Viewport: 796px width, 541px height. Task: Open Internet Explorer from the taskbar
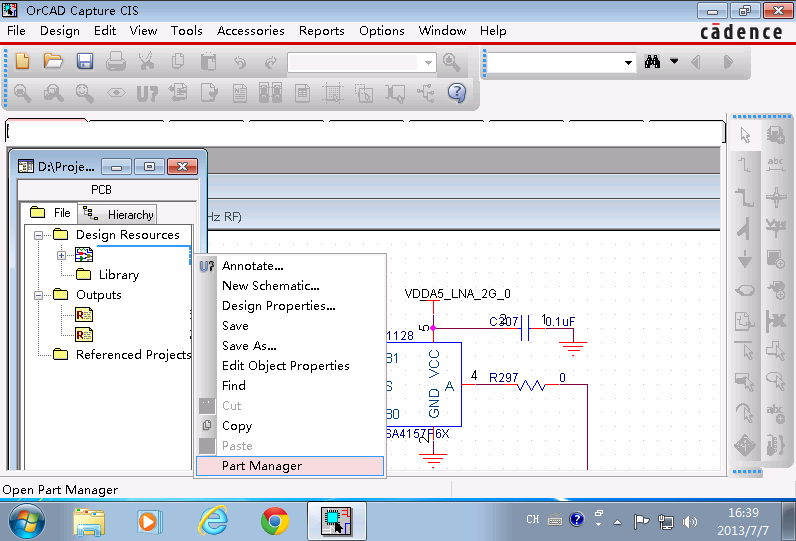tap(213, 521)
